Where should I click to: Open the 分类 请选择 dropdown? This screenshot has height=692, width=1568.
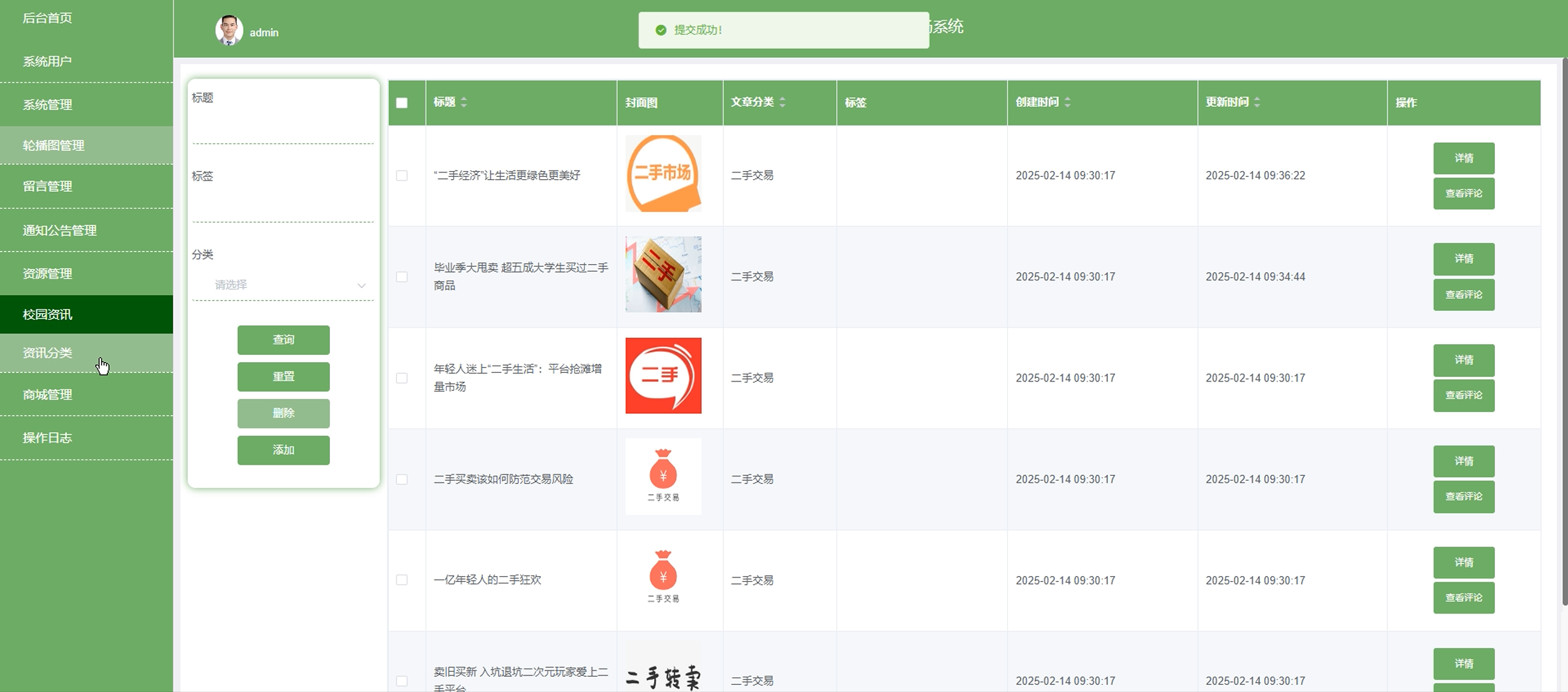283,285
